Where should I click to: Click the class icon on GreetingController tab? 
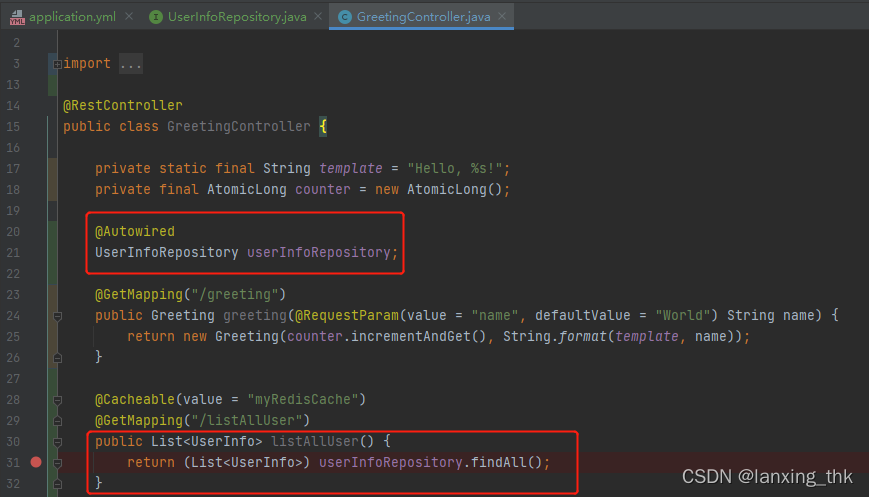click(x=345, y=17)
